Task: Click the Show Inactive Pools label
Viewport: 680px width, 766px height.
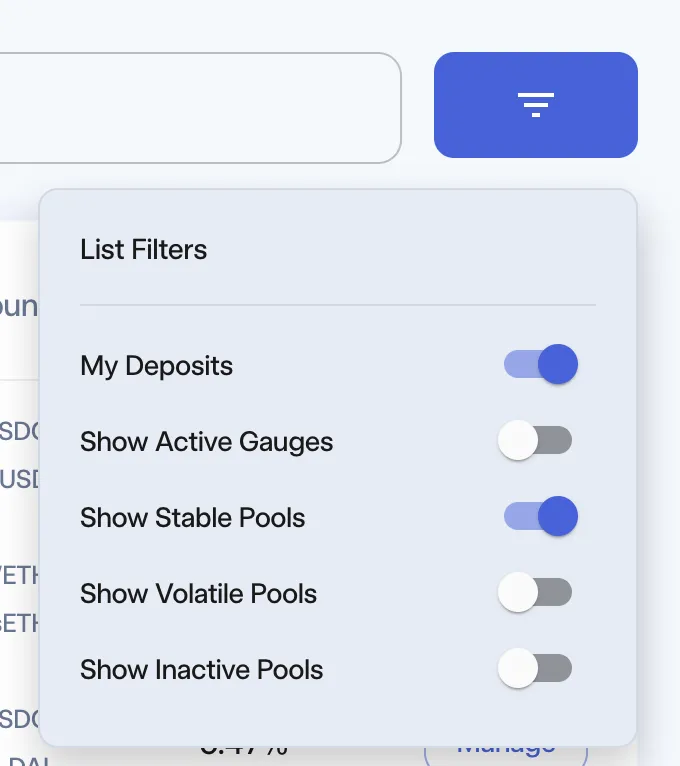Action: point(201,669)
